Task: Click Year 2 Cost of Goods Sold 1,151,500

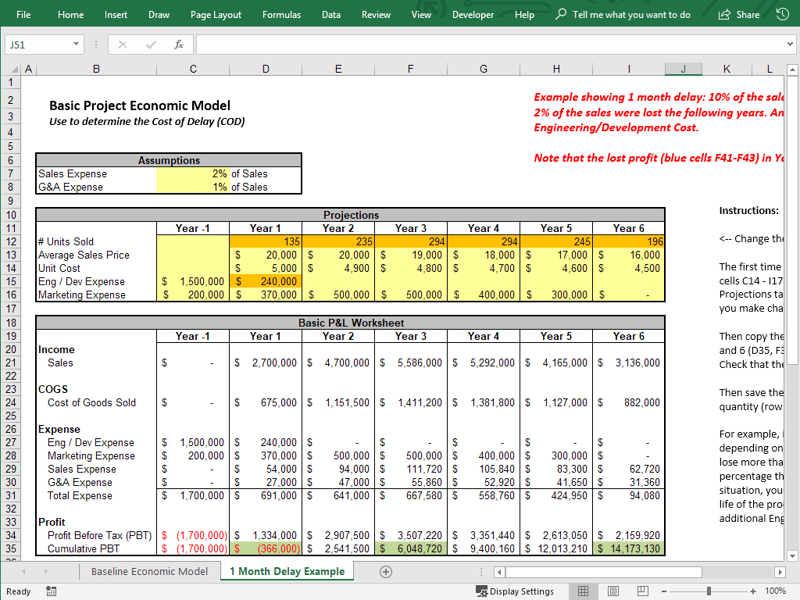Action: tap(338, 403)
